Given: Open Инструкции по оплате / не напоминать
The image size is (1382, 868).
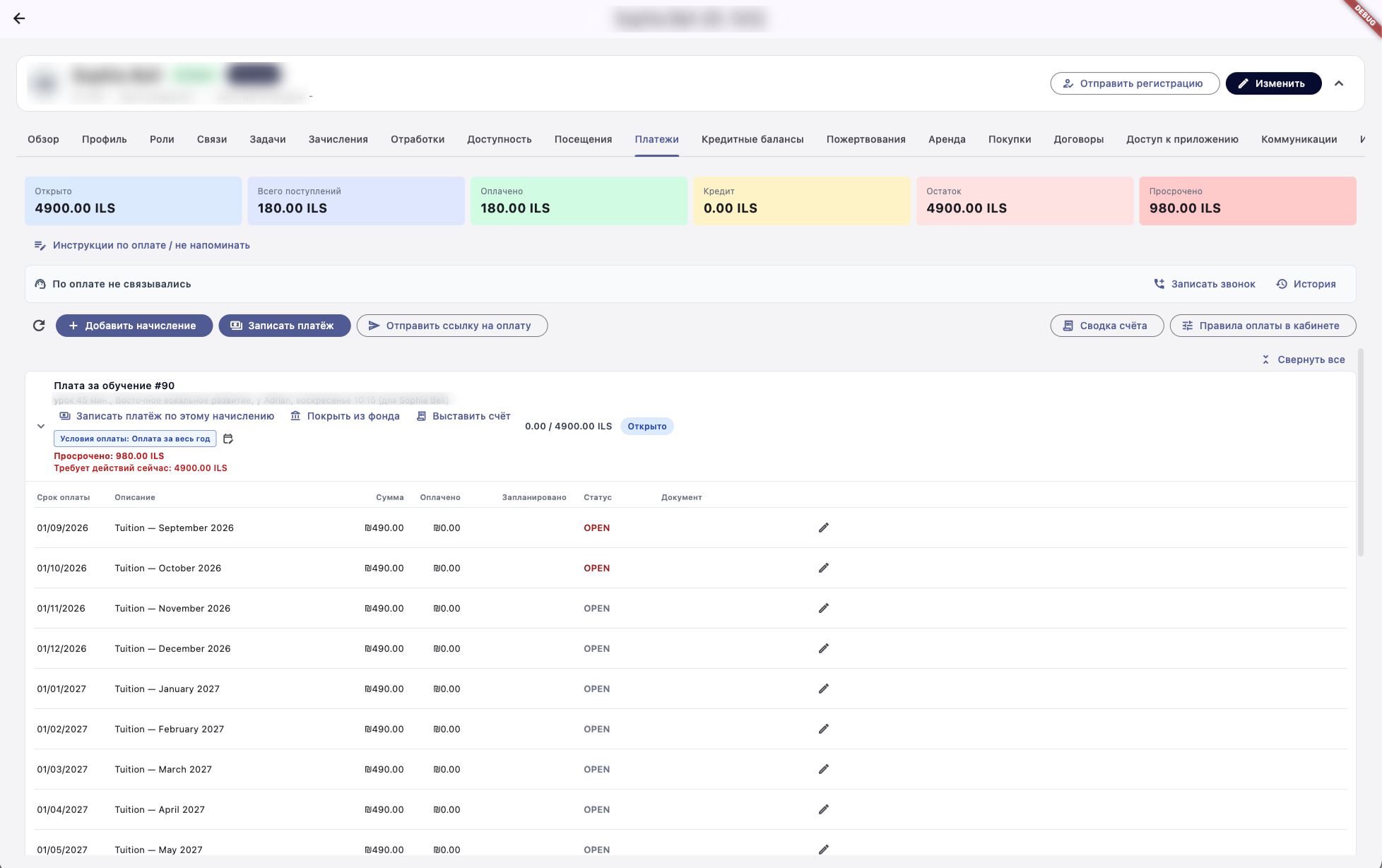Looking at the screenshot, I should pyautogui.click(x=142, y=245).
